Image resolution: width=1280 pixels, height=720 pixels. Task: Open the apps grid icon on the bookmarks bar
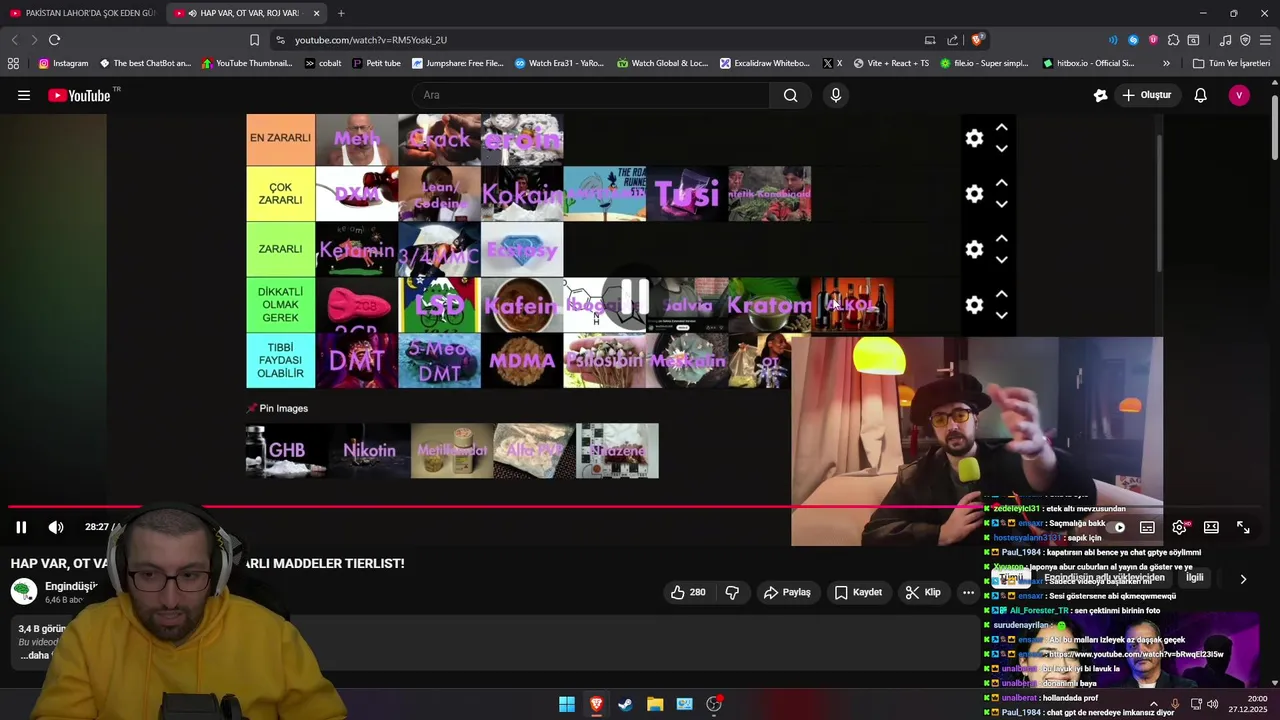pos(13,63)
